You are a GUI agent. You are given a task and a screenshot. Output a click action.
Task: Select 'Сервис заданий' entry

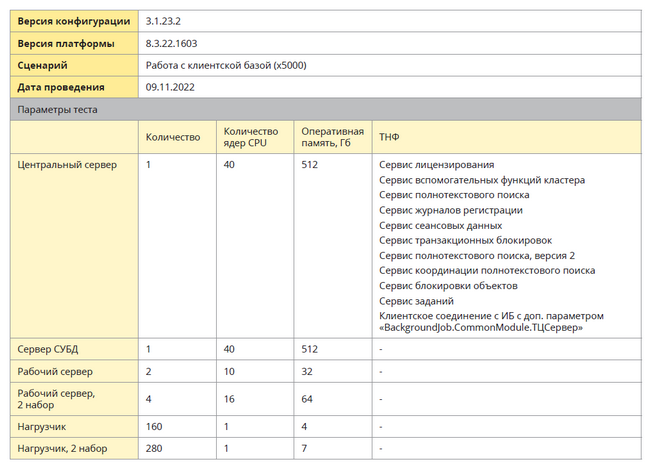(416, 301)
